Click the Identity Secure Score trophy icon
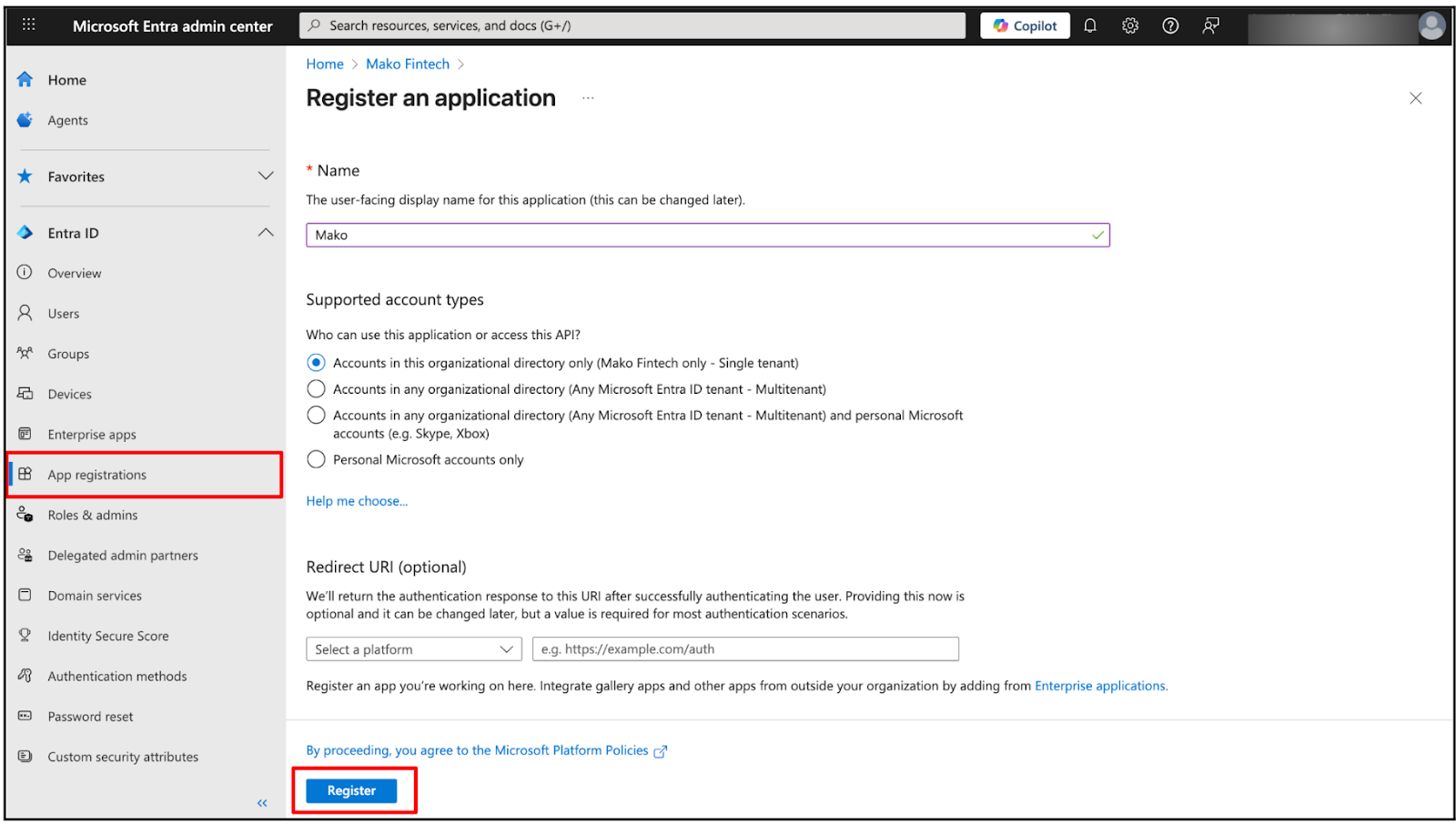This screenshot has height=824, width=1456. tap(25, 635)
